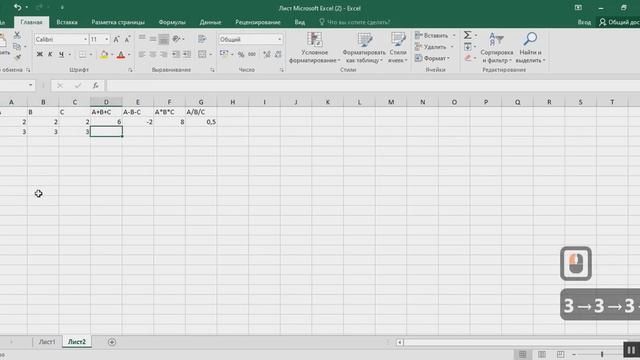Click the Fill down arrow icon

(468, 47)
